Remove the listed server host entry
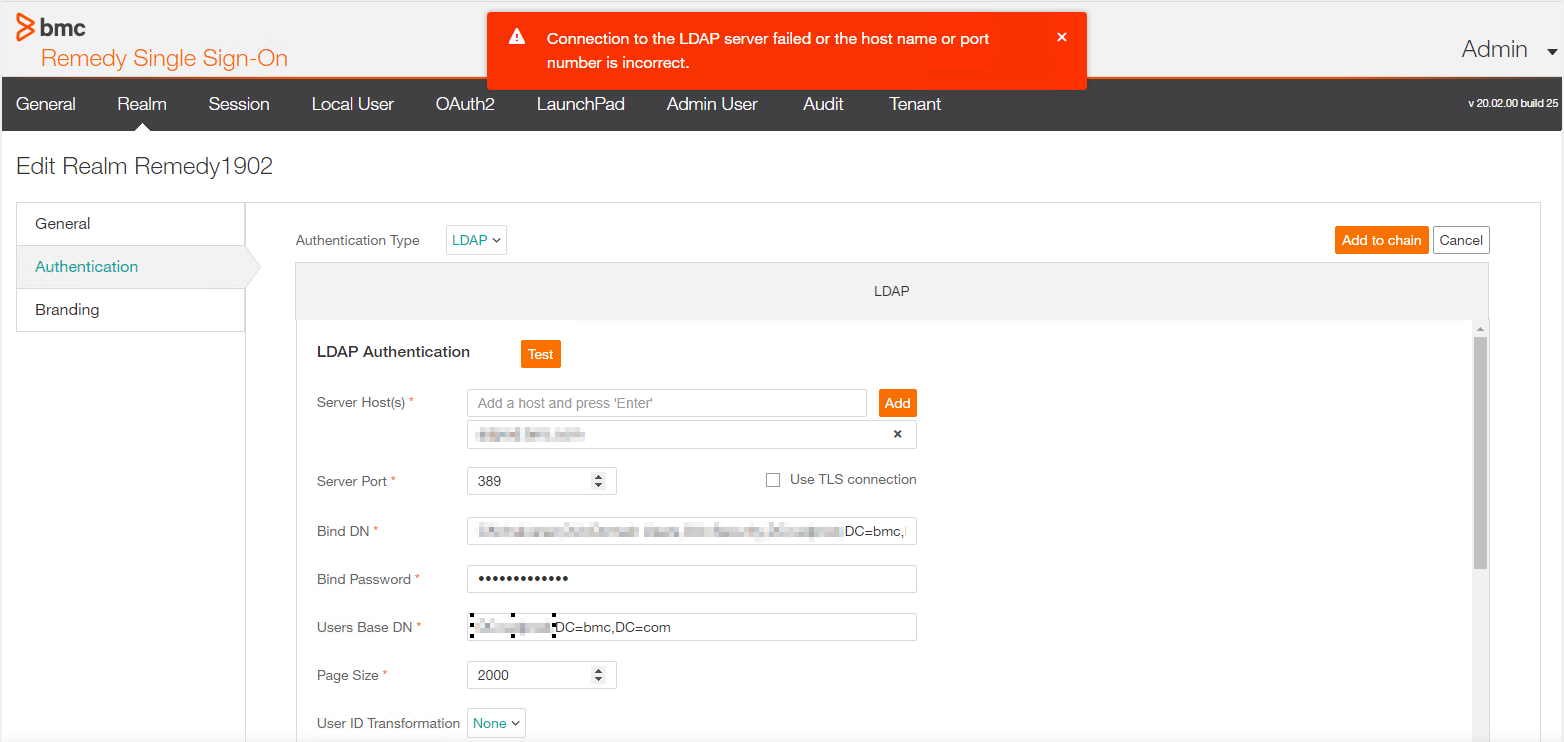This screenshot has height=742, width=1564. [x=897, y=434]
